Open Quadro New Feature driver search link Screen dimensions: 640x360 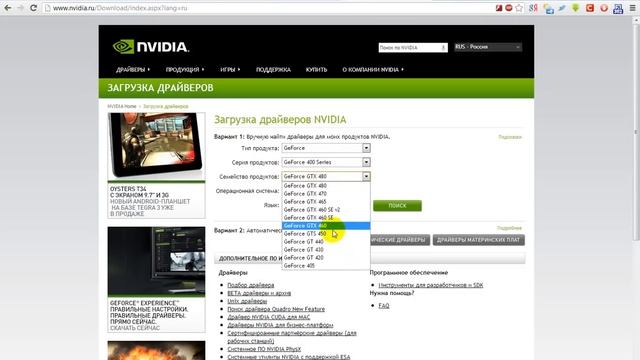tap(276, 309)
